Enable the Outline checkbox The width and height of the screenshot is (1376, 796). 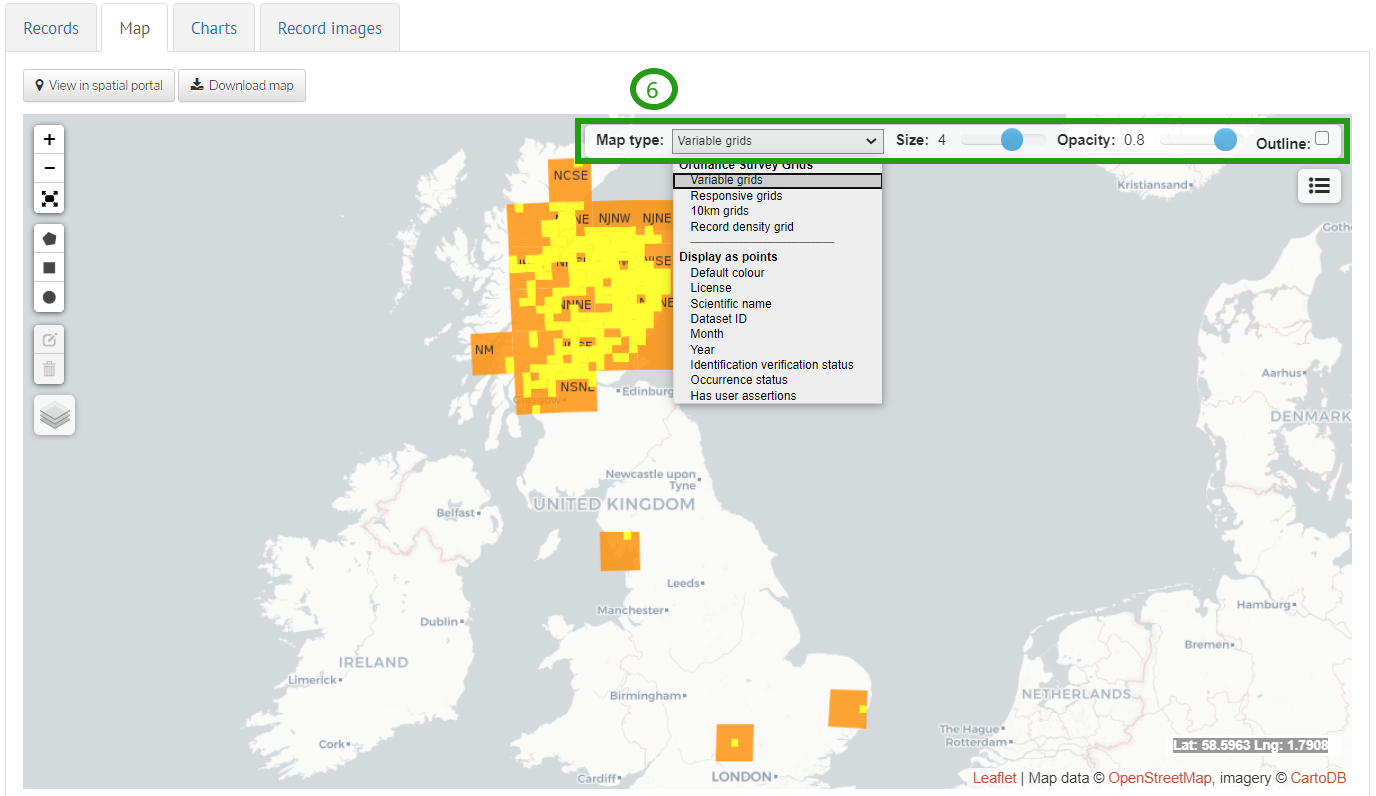click(x=1322, y=138)
